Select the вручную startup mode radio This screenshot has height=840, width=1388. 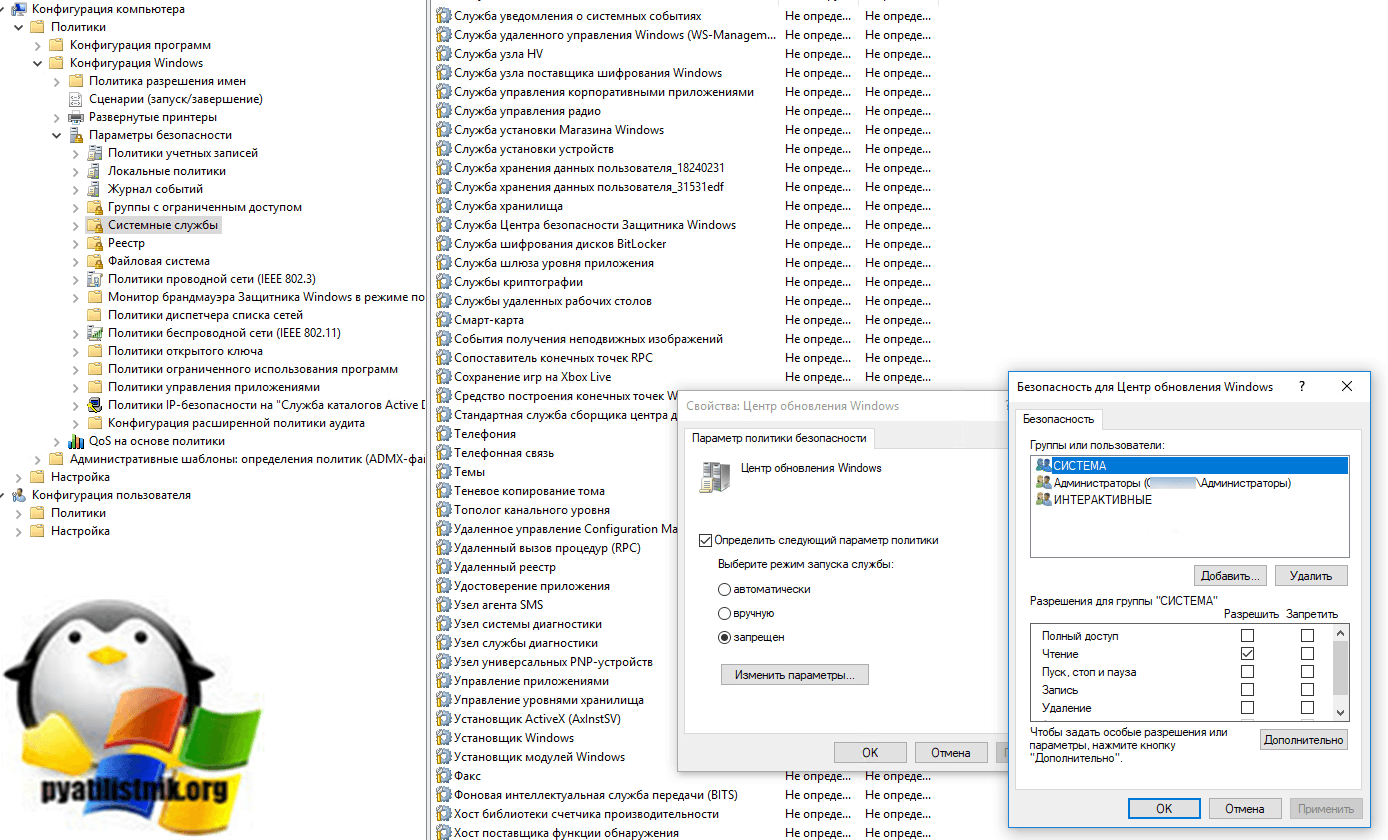coord(724,613)
